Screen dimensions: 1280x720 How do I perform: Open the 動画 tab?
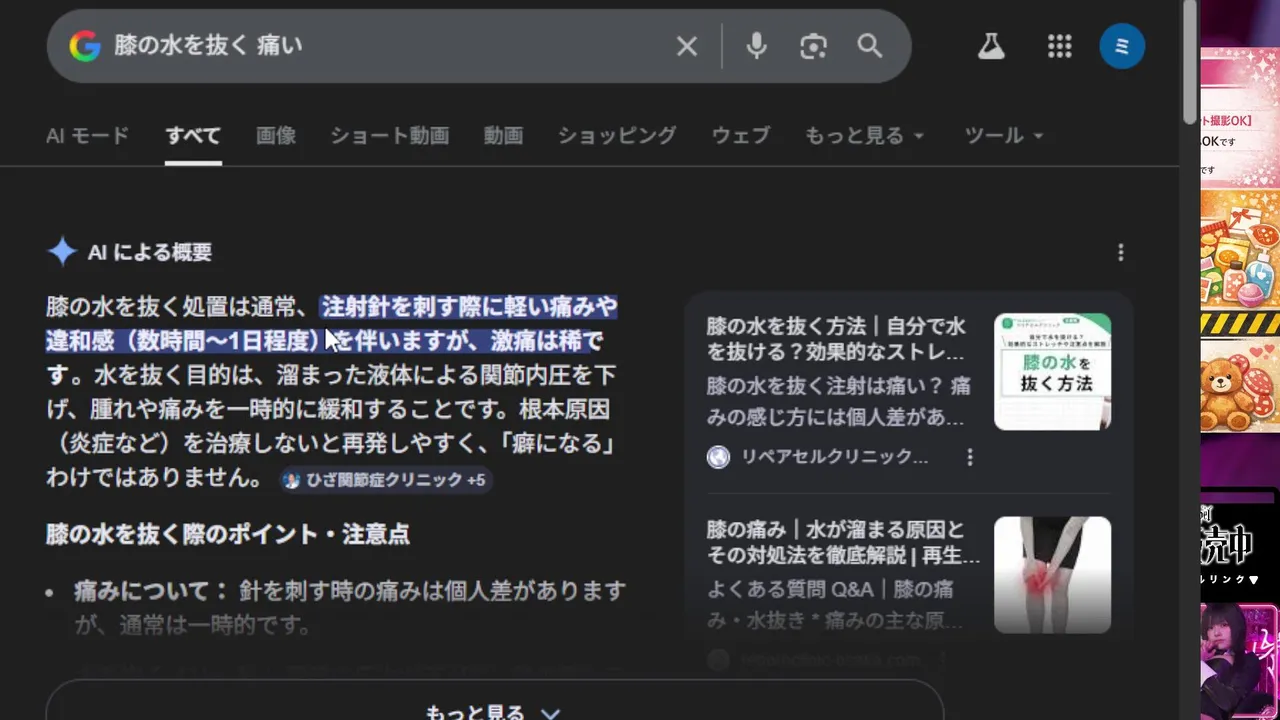point(503,135)
